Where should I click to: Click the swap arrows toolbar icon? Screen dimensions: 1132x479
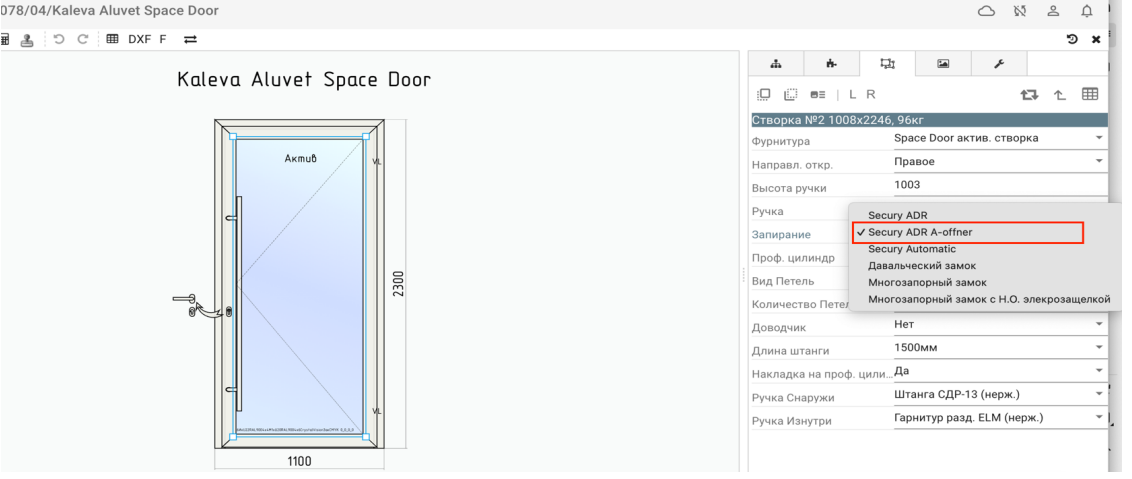(x=190, y=39)
